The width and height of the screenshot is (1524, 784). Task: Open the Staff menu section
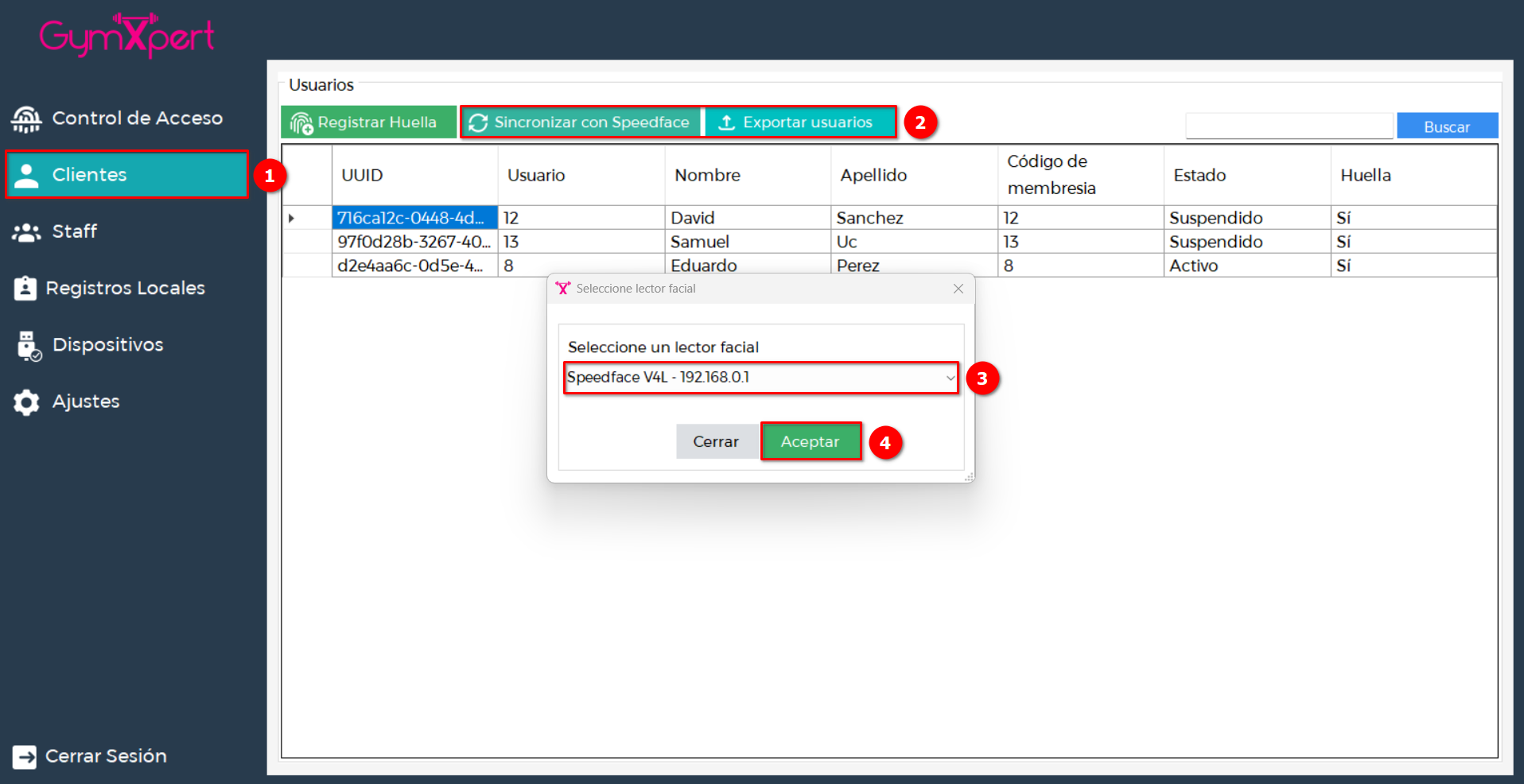[75, 231]
